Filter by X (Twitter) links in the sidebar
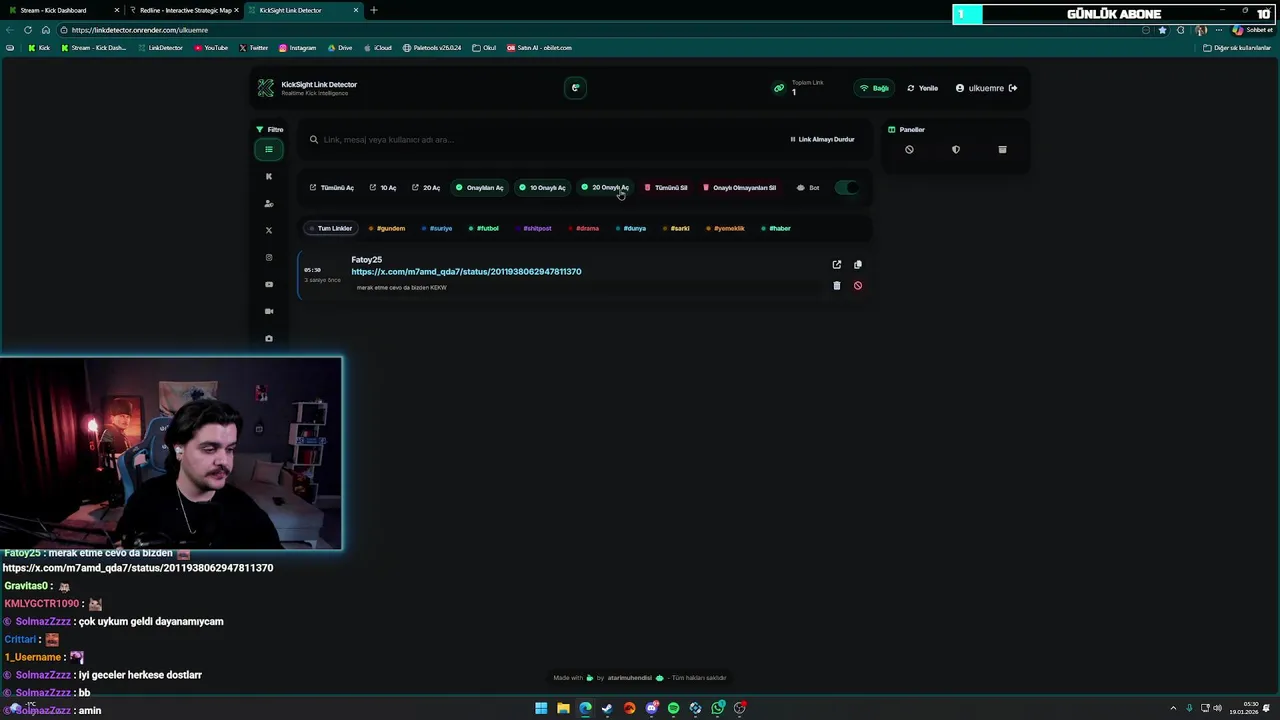 [268, 230]
